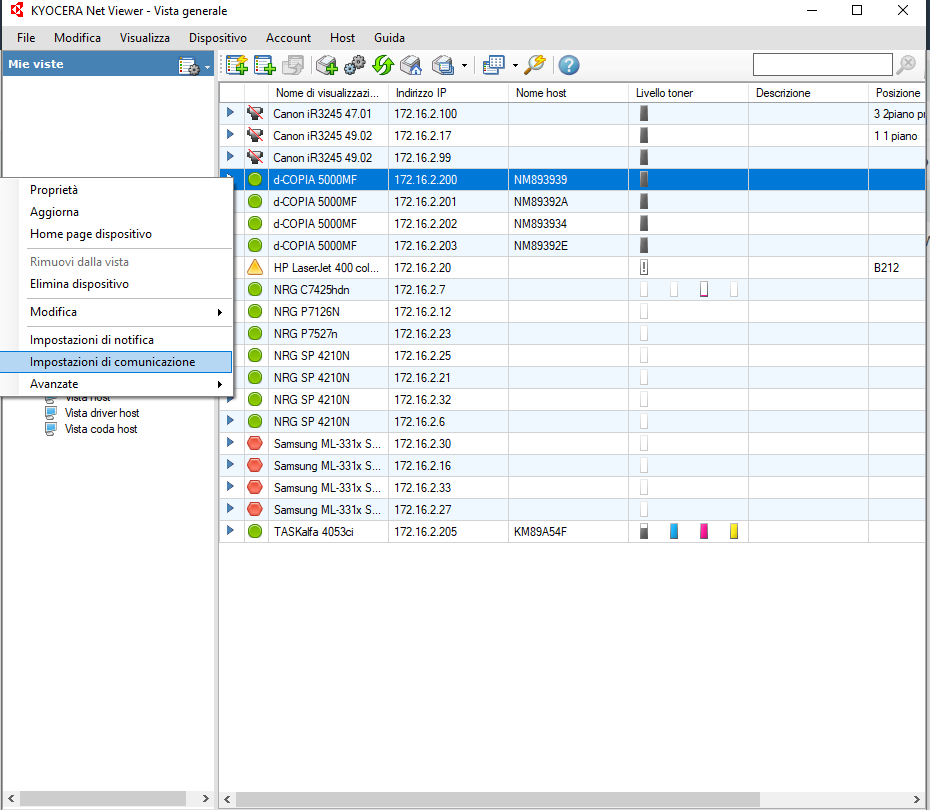930x810 pixels.
Task: Expand Avanzate submenu in context menu
Action: (x=116, y=384)
